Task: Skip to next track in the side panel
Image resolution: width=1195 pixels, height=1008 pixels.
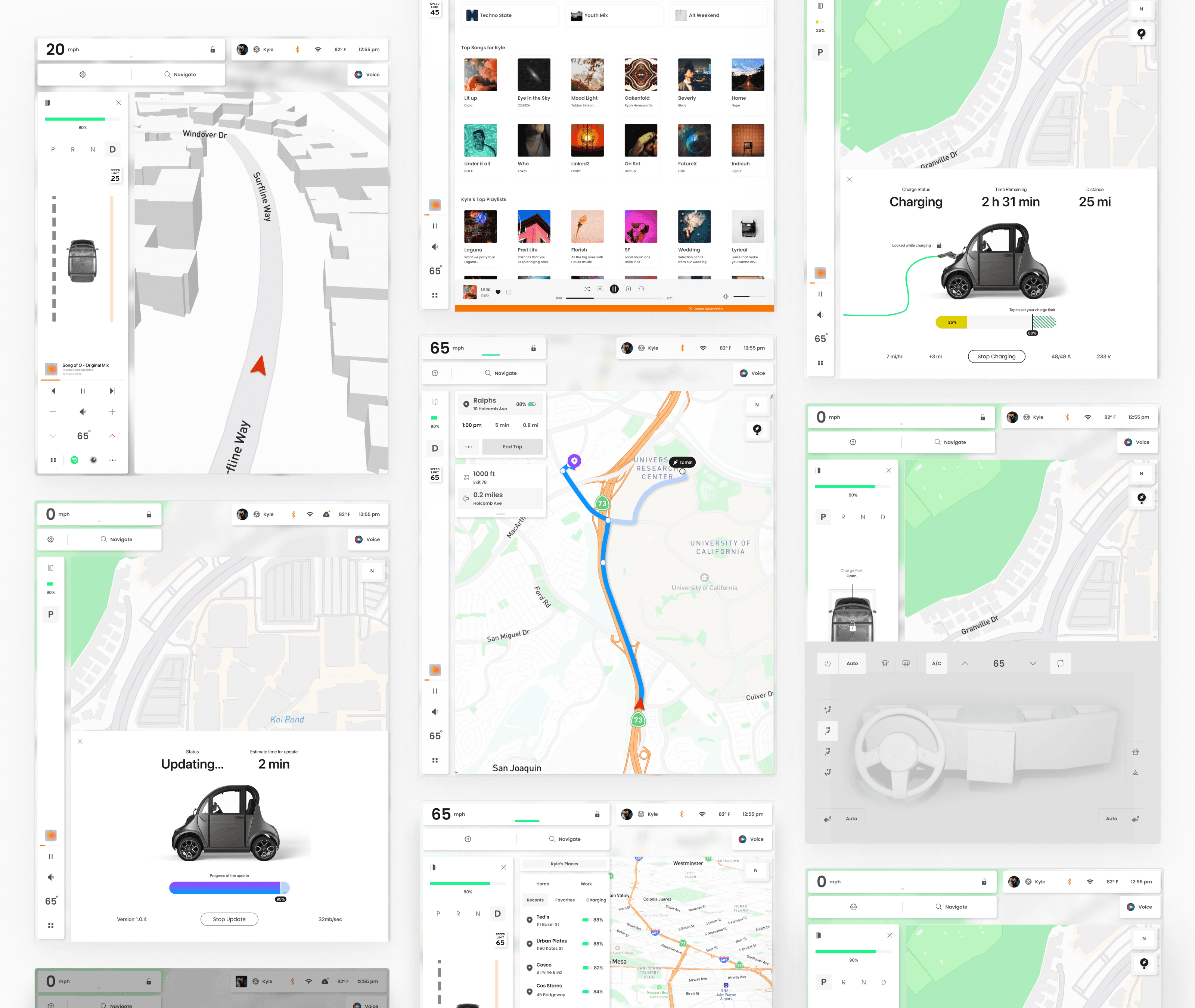Action: 112,391
